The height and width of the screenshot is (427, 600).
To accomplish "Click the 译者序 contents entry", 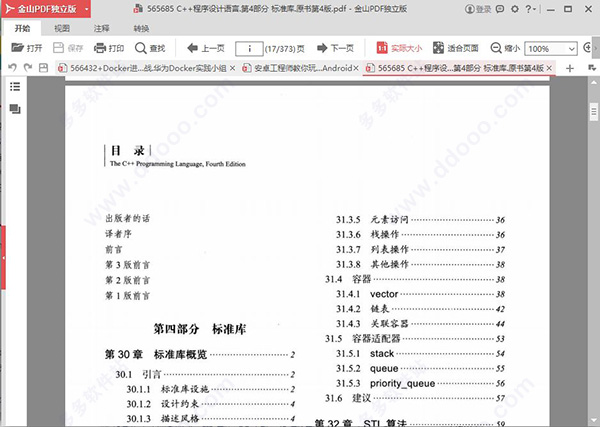I will 118,234.
